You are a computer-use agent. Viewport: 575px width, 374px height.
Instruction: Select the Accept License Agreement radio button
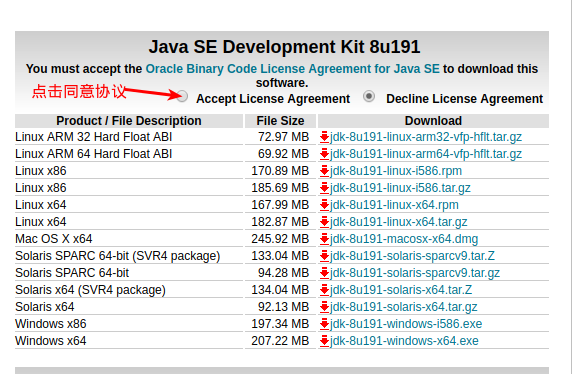click(x=182, y=96)
